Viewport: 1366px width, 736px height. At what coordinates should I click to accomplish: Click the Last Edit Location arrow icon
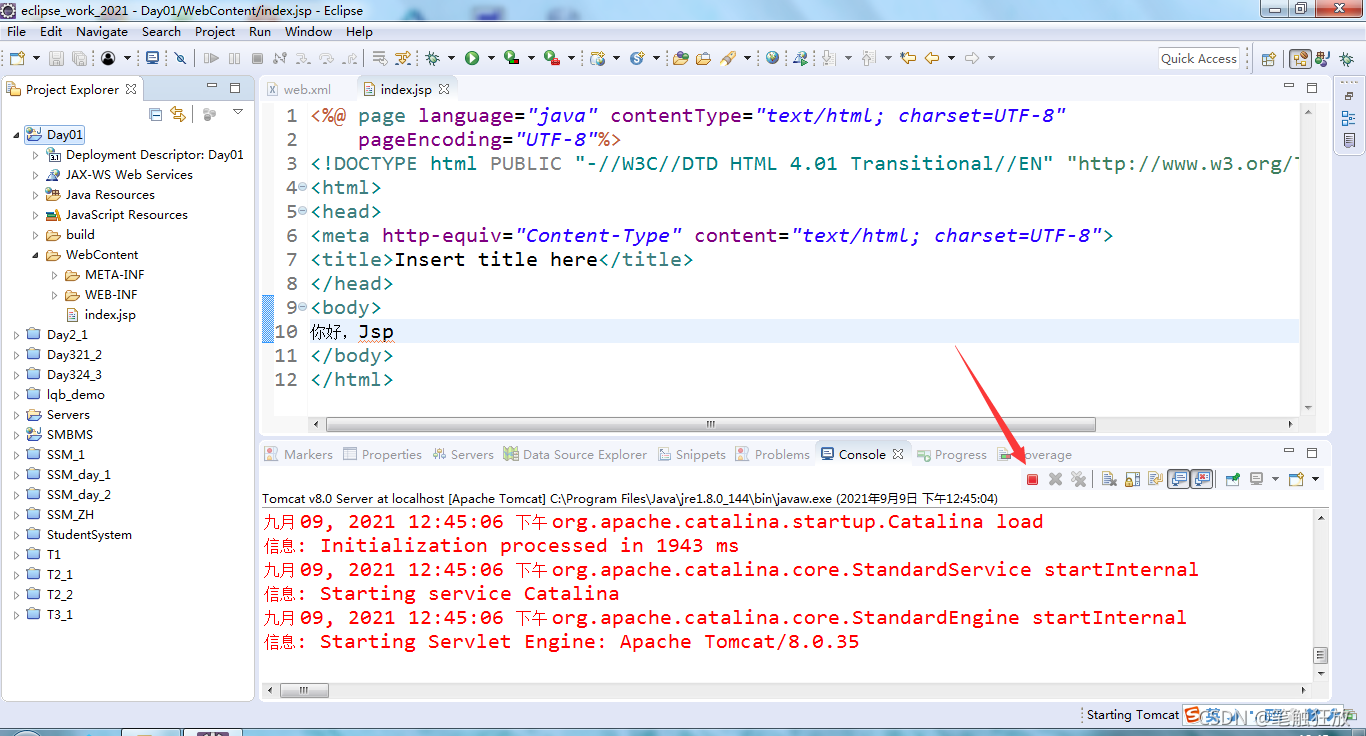[907, 59]
